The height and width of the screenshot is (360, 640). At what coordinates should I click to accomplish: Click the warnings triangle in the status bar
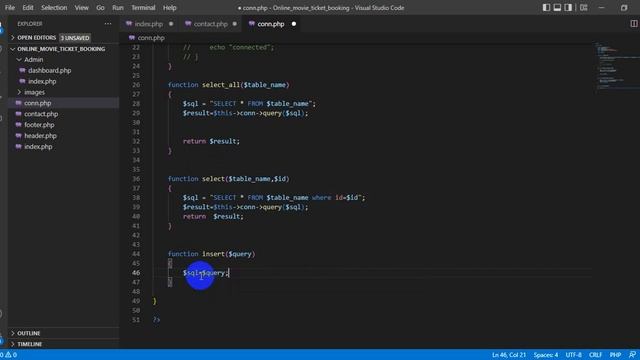(x=8, y=355)
